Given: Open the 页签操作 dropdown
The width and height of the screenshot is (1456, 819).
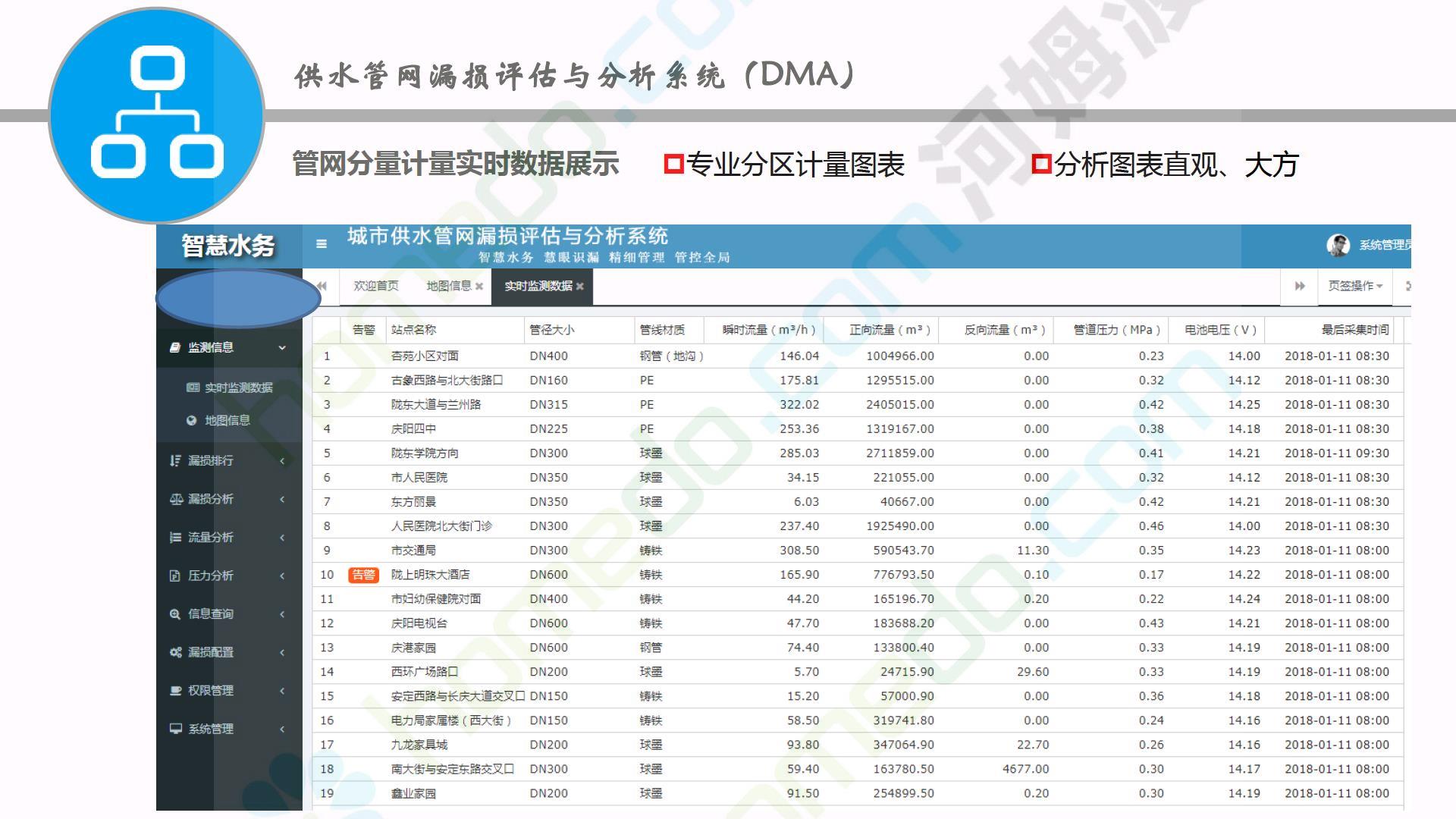Looking at the screenshot, I should click(1355, 286).
